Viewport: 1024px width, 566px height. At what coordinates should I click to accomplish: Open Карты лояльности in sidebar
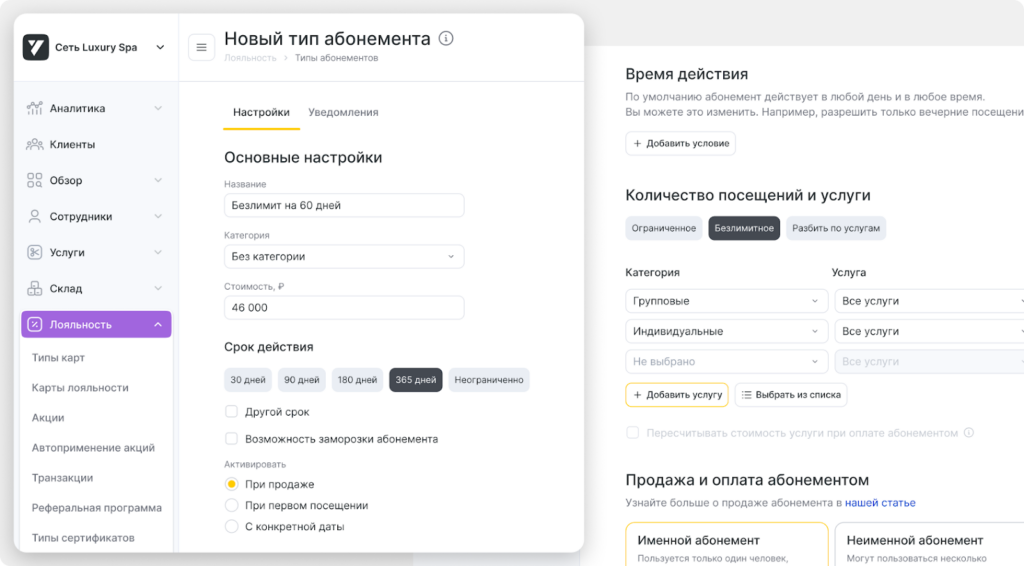point(80,388)
